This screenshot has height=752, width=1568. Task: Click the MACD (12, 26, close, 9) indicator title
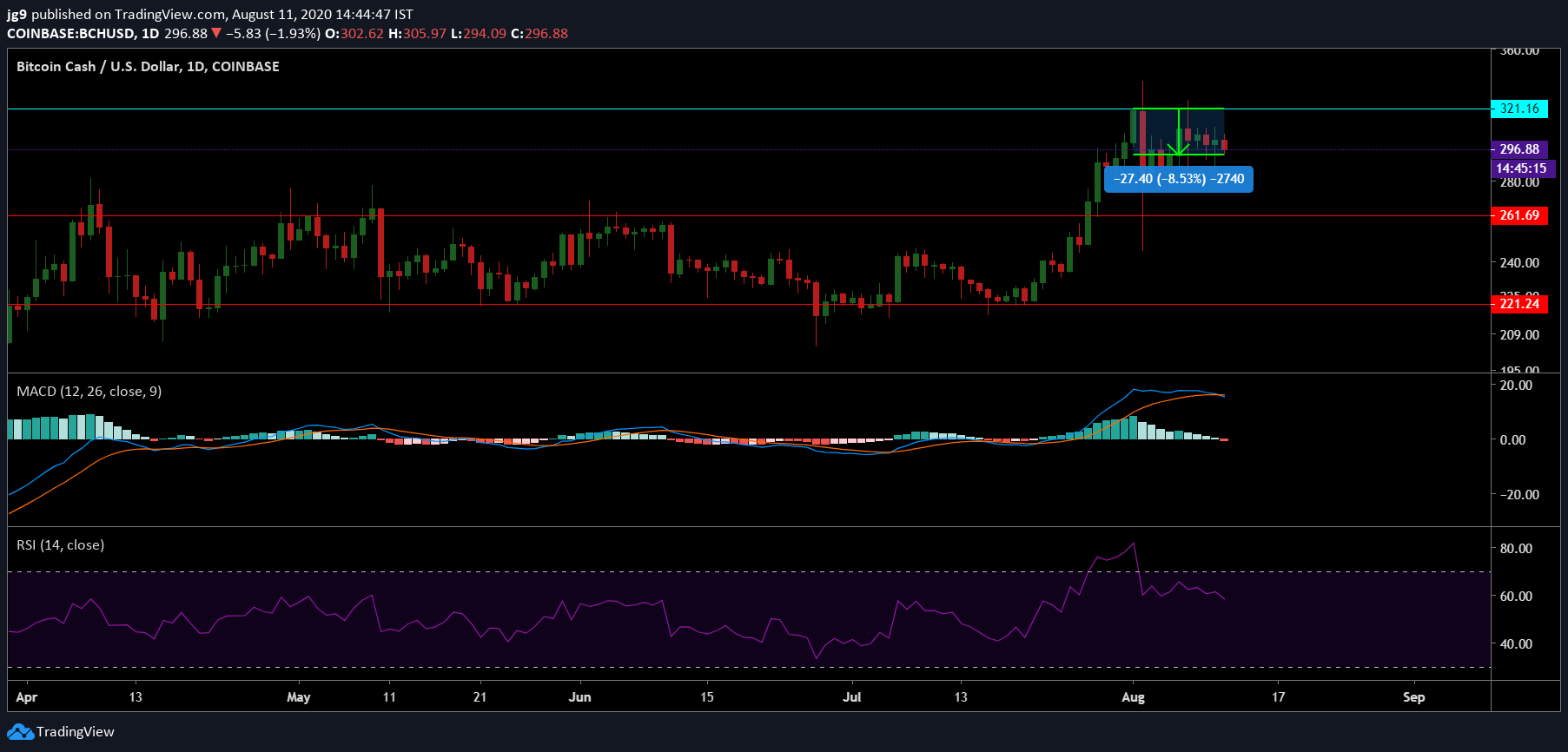click(89, 392)
